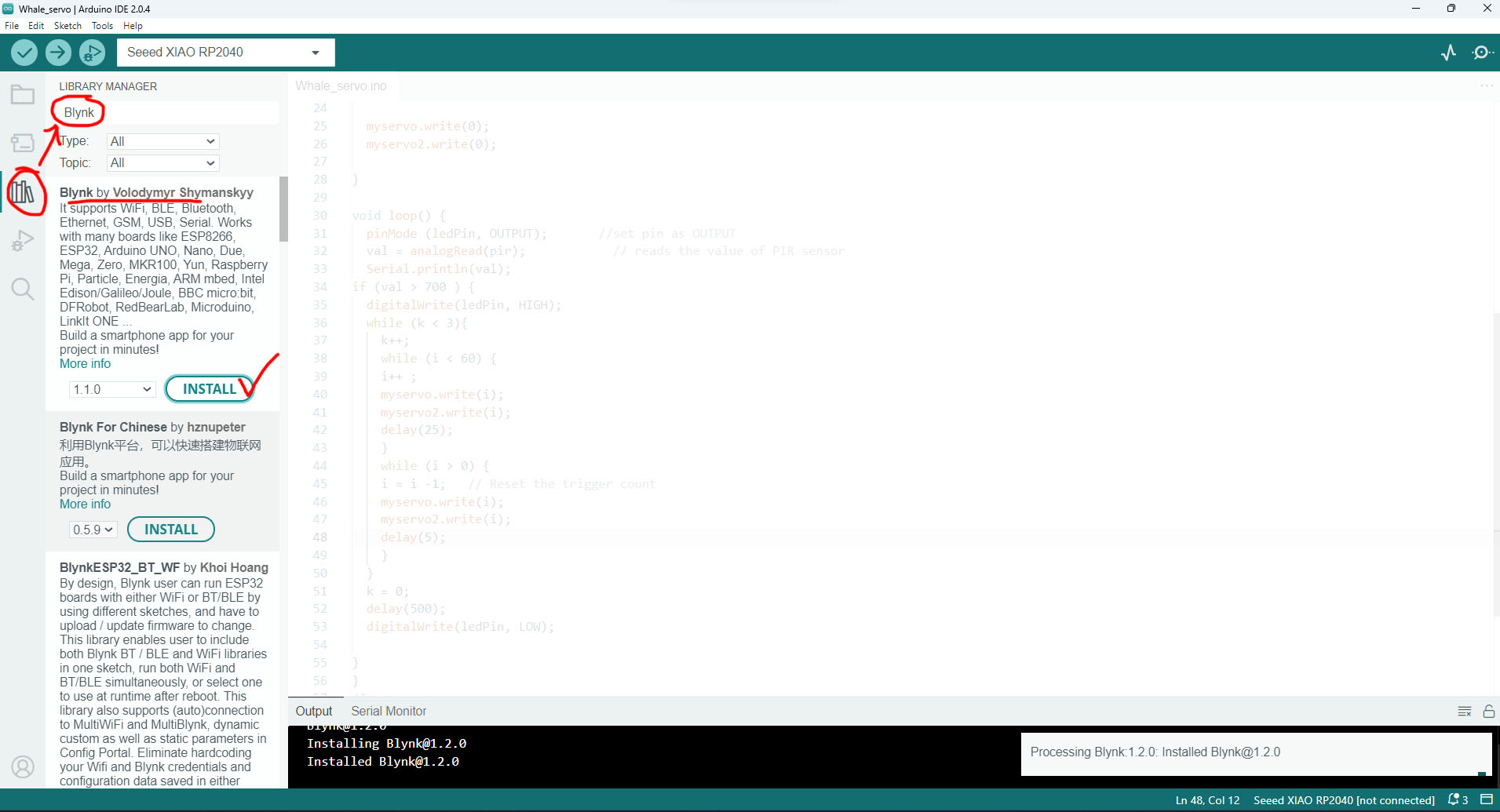This screenshot has width=1500, height=812.
Task: Click line number 30 in the gutter
Action: pos(320,216)
